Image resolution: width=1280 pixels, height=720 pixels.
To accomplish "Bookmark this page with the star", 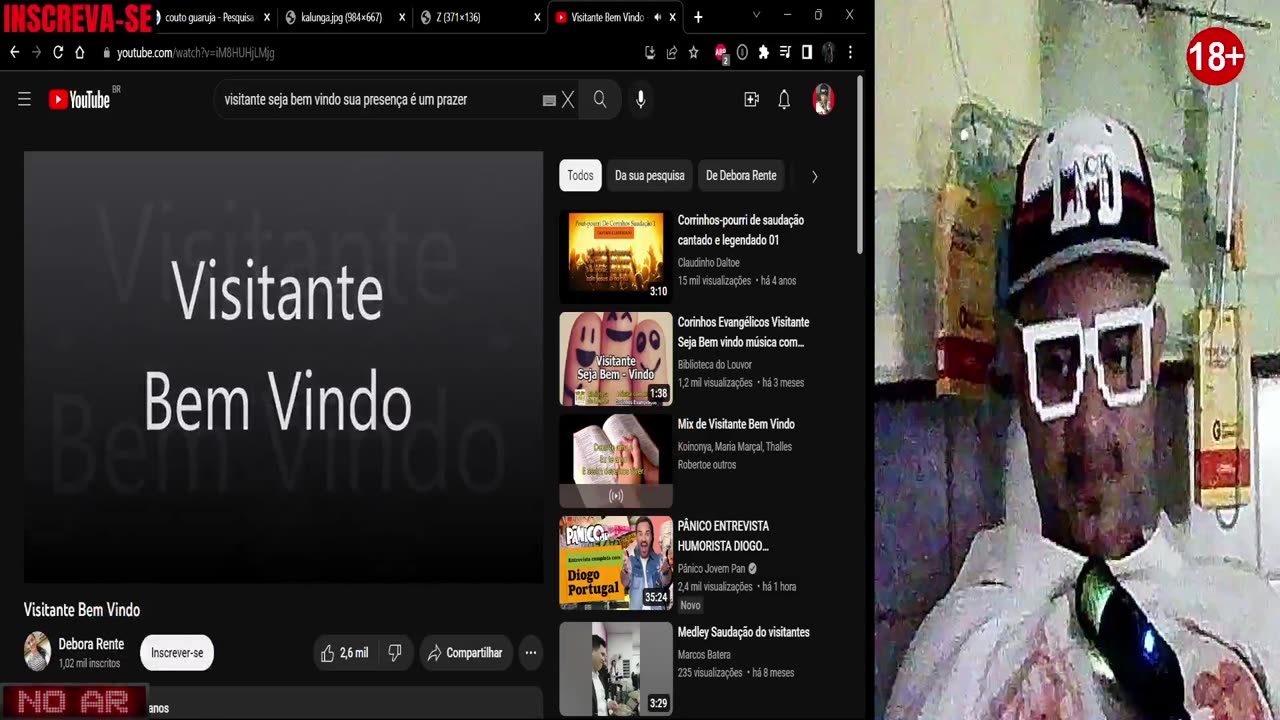I will coord(694,52).
